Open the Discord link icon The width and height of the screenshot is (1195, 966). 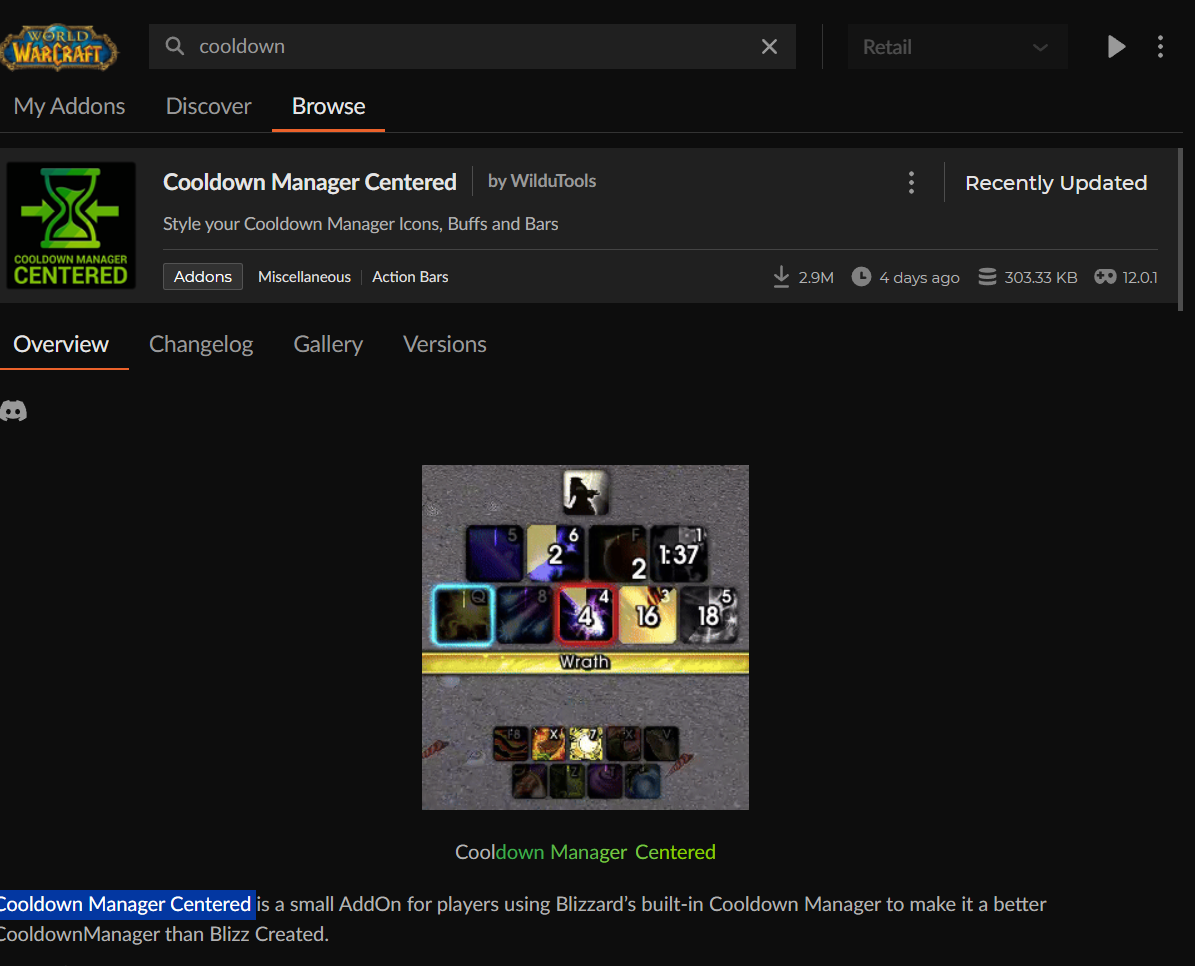[x=14, y=411]
